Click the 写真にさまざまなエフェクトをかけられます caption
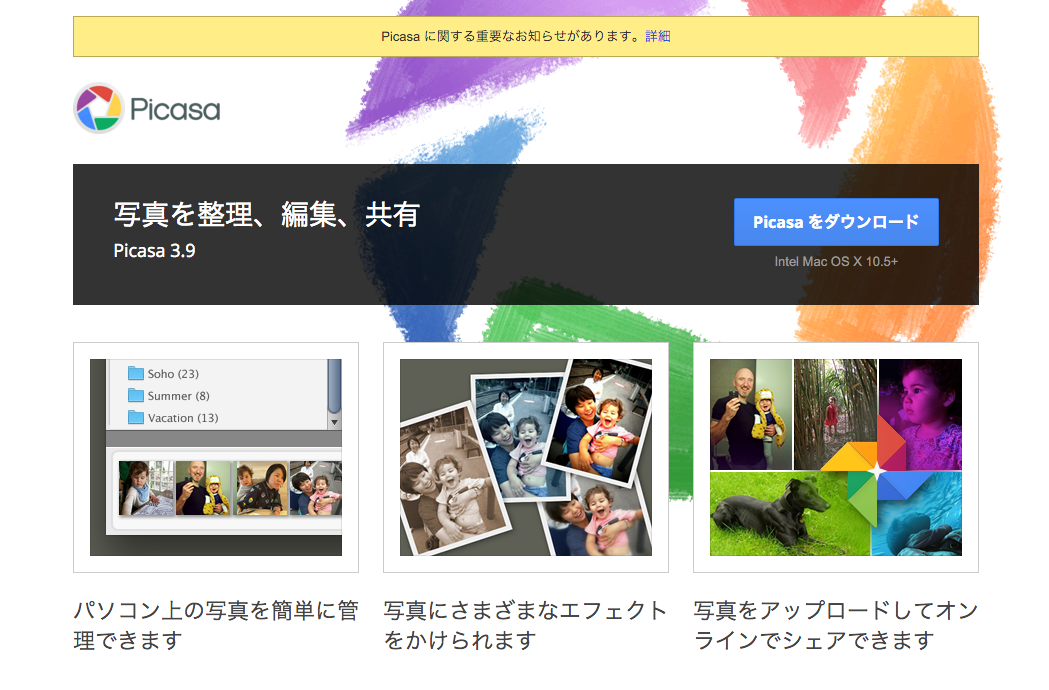 pyautogui.click(x=526, y=625)
